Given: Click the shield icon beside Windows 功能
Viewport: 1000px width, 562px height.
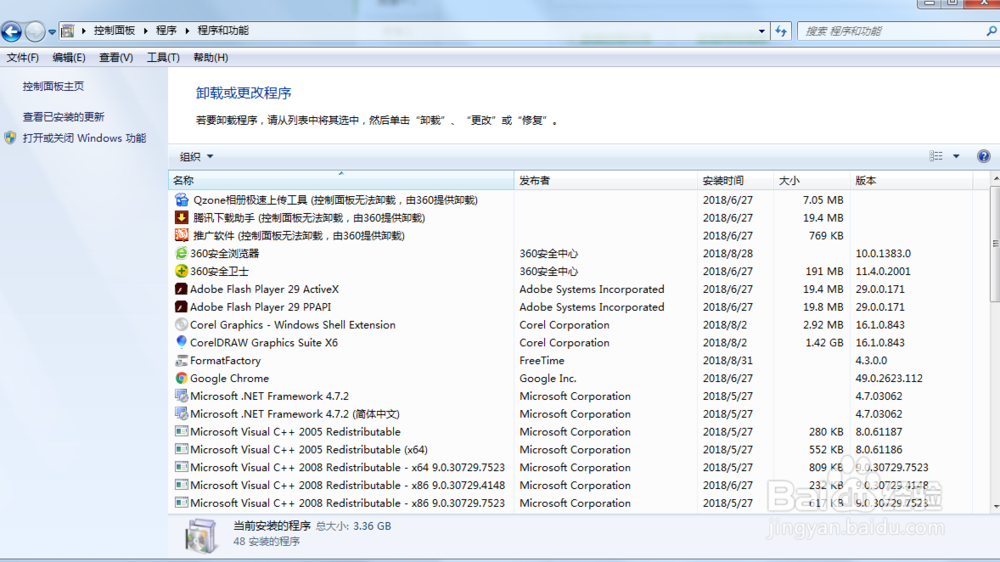Looking at the screenshot, I should (10, 138).
